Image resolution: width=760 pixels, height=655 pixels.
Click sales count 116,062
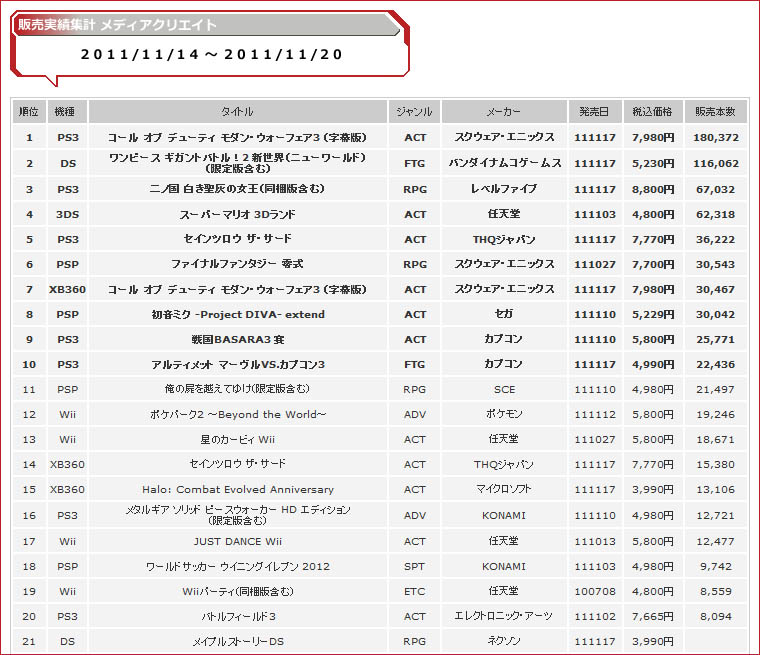[716, 164]
